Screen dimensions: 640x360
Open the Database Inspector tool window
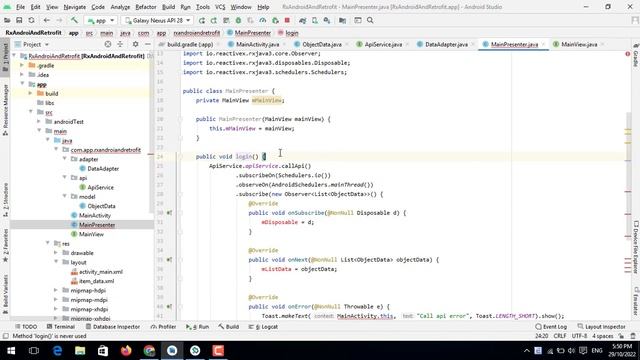(113, 327)
